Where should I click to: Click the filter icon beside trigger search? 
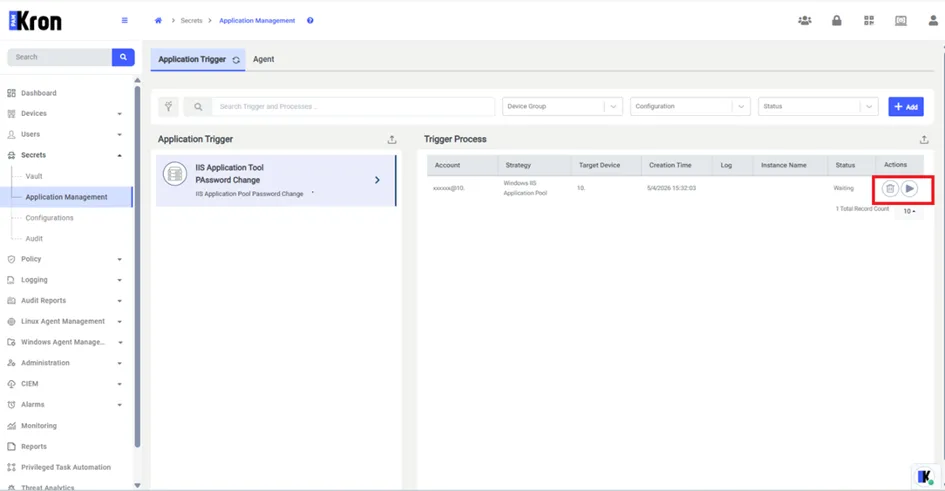tap(169, 107)
